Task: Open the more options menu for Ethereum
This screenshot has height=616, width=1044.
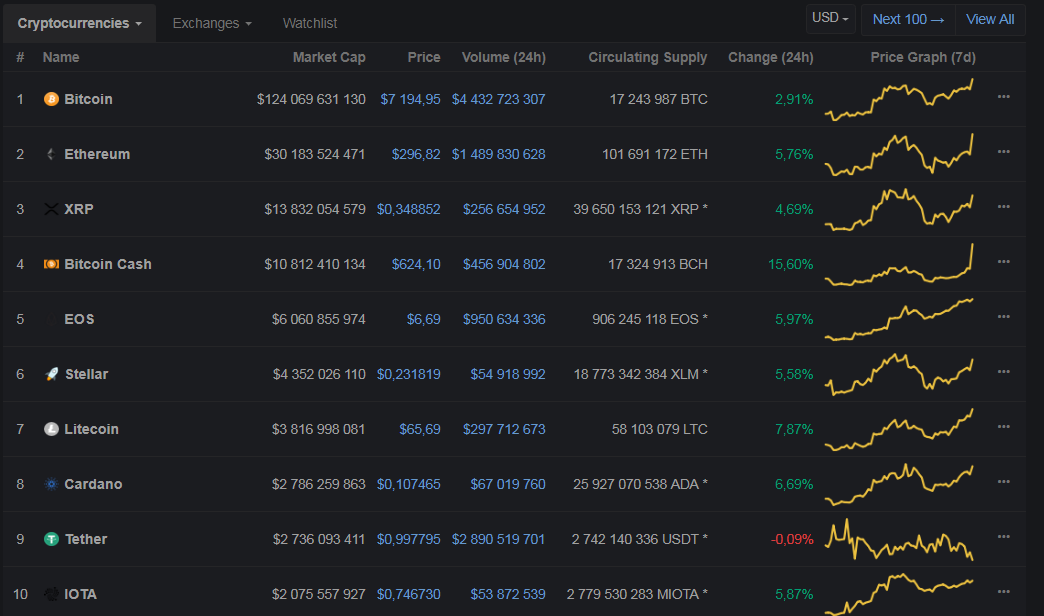Action: click(x=1003, y=152)
